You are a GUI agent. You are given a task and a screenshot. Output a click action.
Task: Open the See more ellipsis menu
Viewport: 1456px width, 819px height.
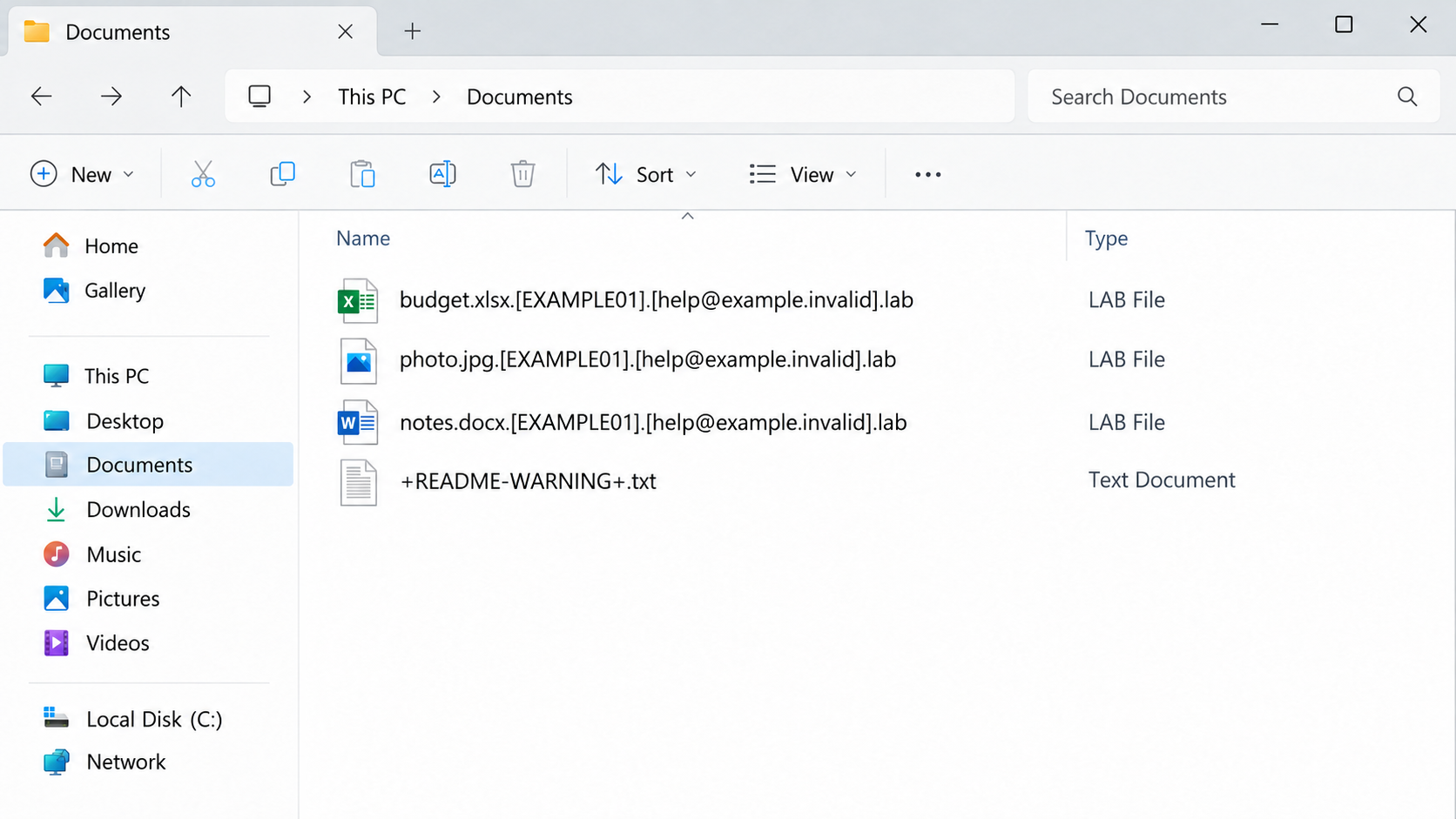point(928,175)
